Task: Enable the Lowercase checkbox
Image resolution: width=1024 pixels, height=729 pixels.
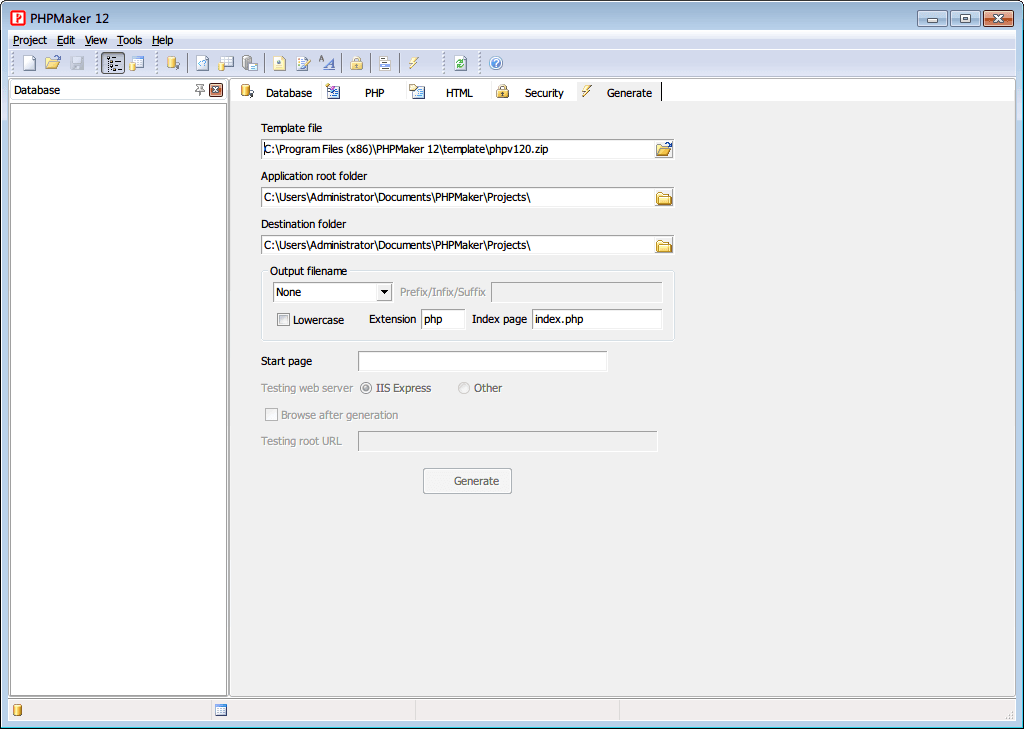Action: (x=283, y=319)
